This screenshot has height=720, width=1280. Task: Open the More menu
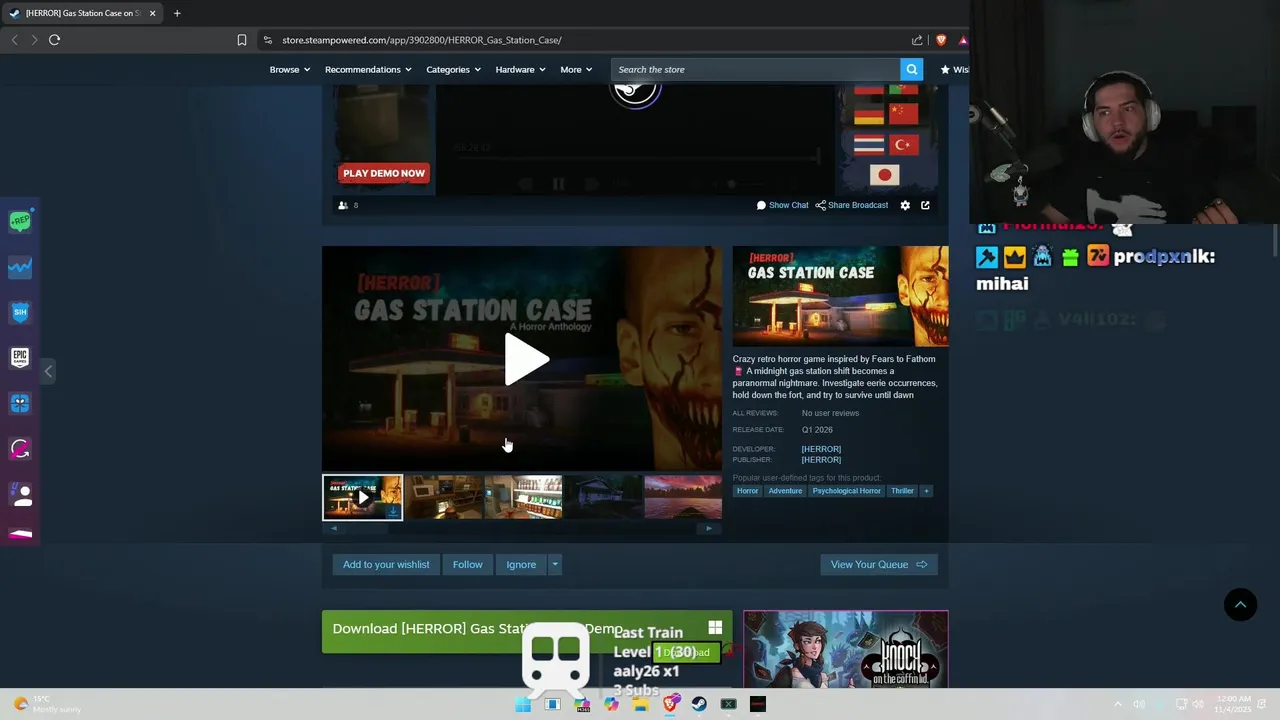576,69
